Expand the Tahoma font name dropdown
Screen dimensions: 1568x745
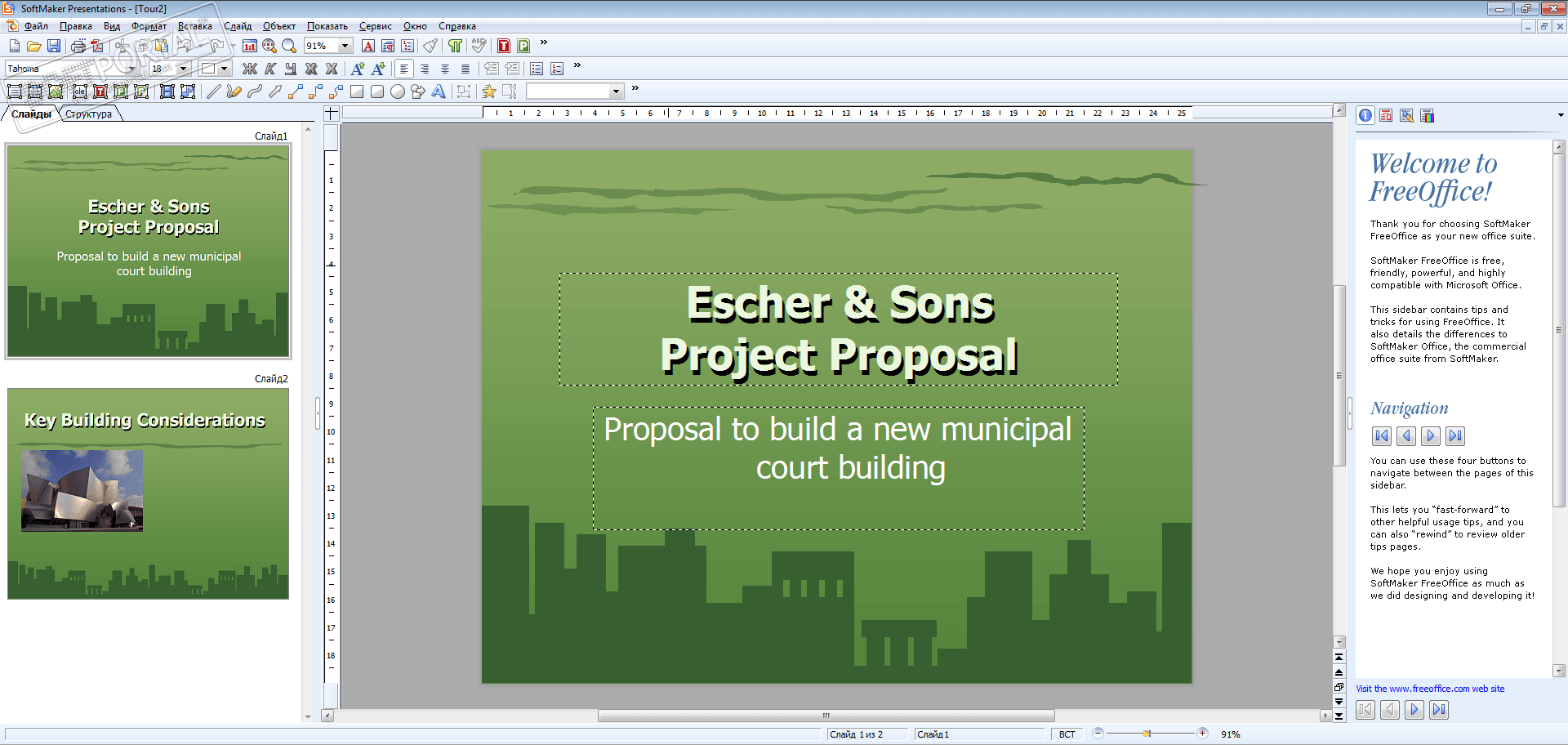tap(131, 69)
